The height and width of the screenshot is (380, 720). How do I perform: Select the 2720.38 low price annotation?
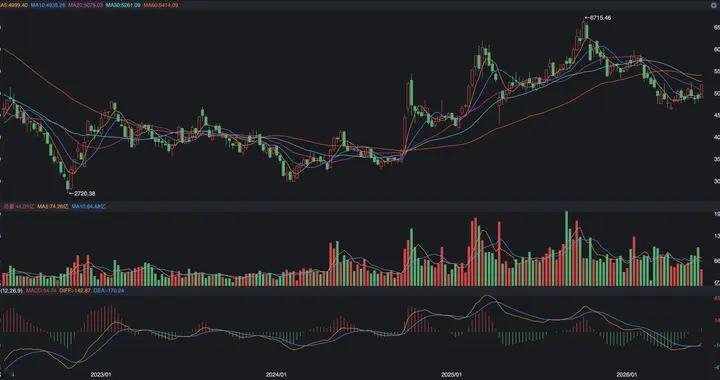[x=82, y=194]
